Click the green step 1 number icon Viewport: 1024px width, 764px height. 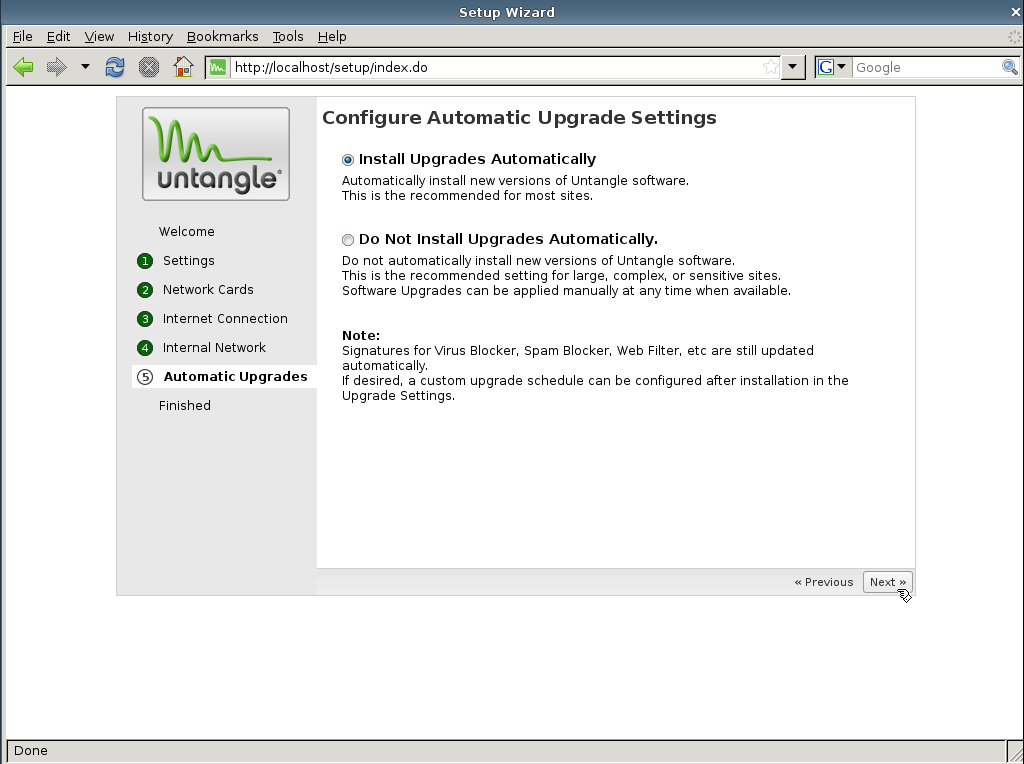point(145,261)
